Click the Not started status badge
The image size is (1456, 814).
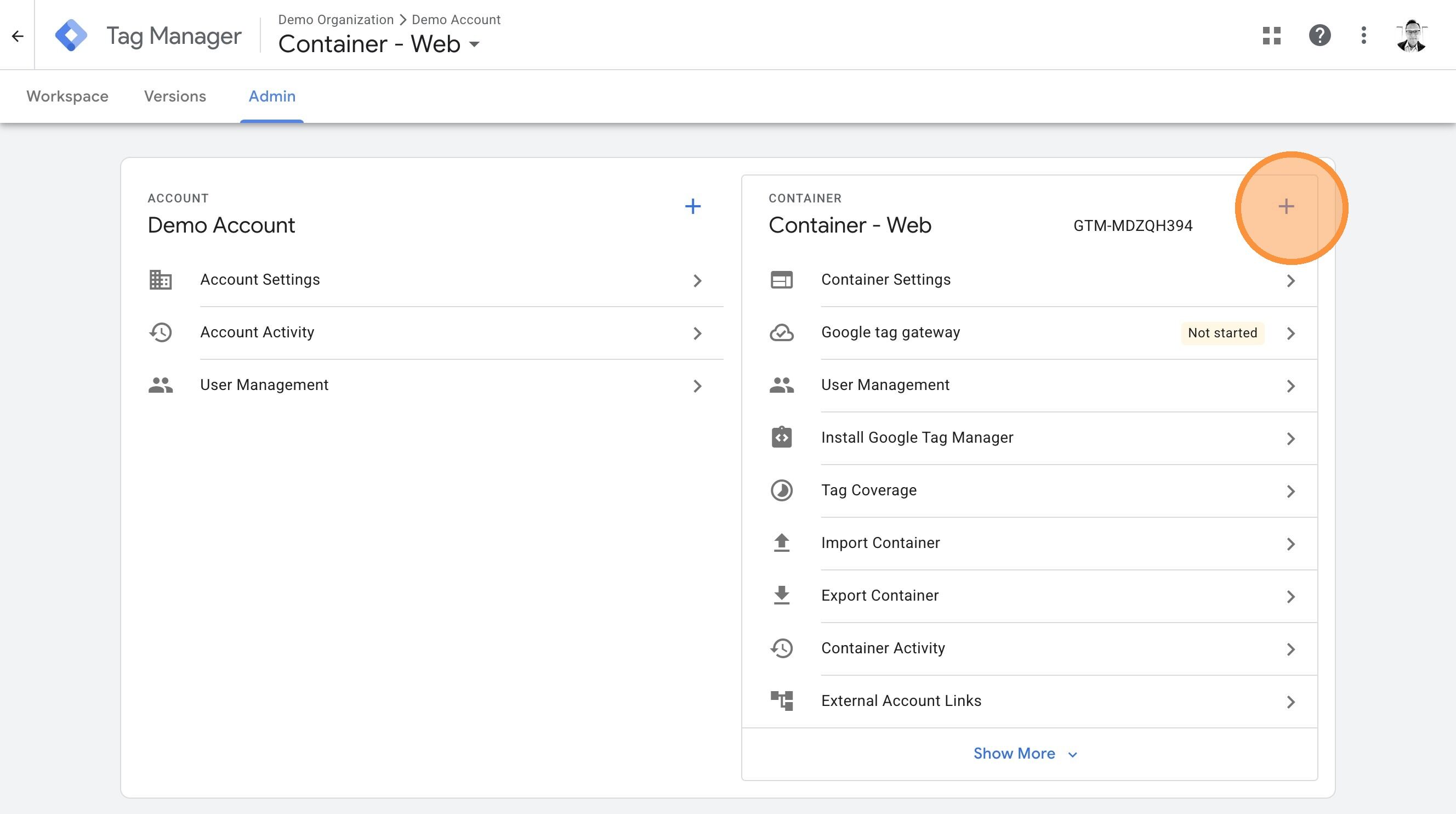tap(1222, 332)
